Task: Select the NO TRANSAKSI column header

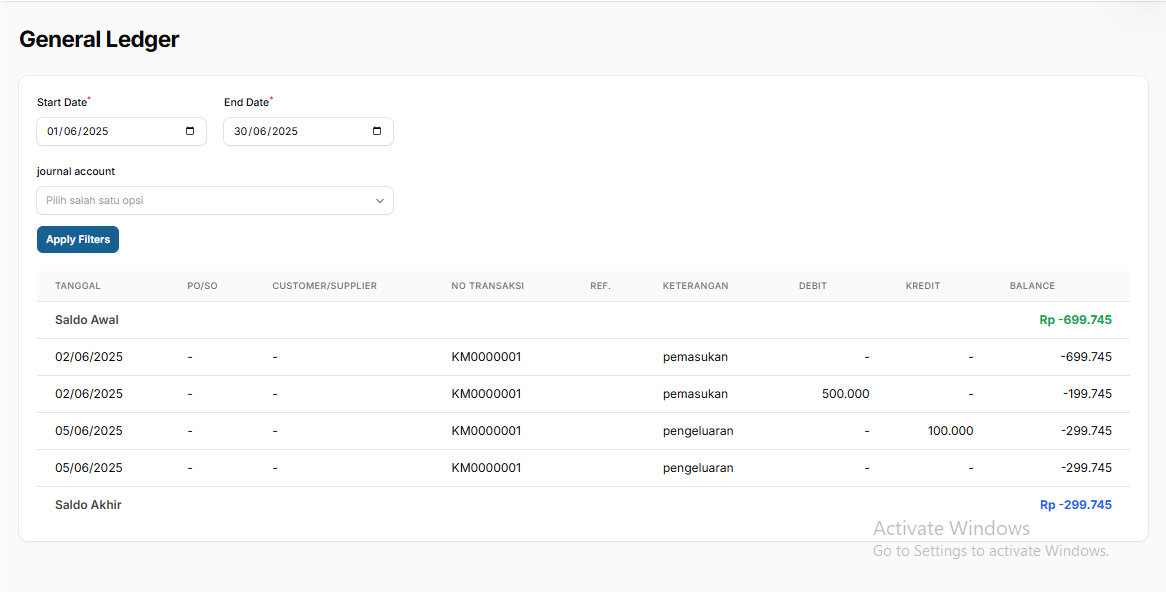Action: [488, 286]
